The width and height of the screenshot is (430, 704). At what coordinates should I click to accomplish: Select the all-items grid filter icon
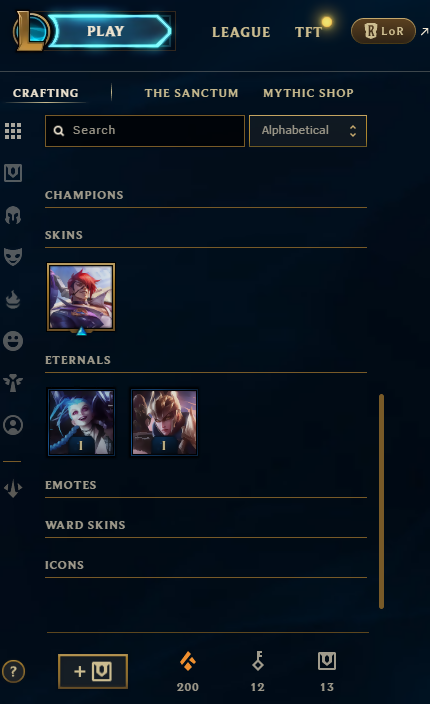click(x=13, y=131)
